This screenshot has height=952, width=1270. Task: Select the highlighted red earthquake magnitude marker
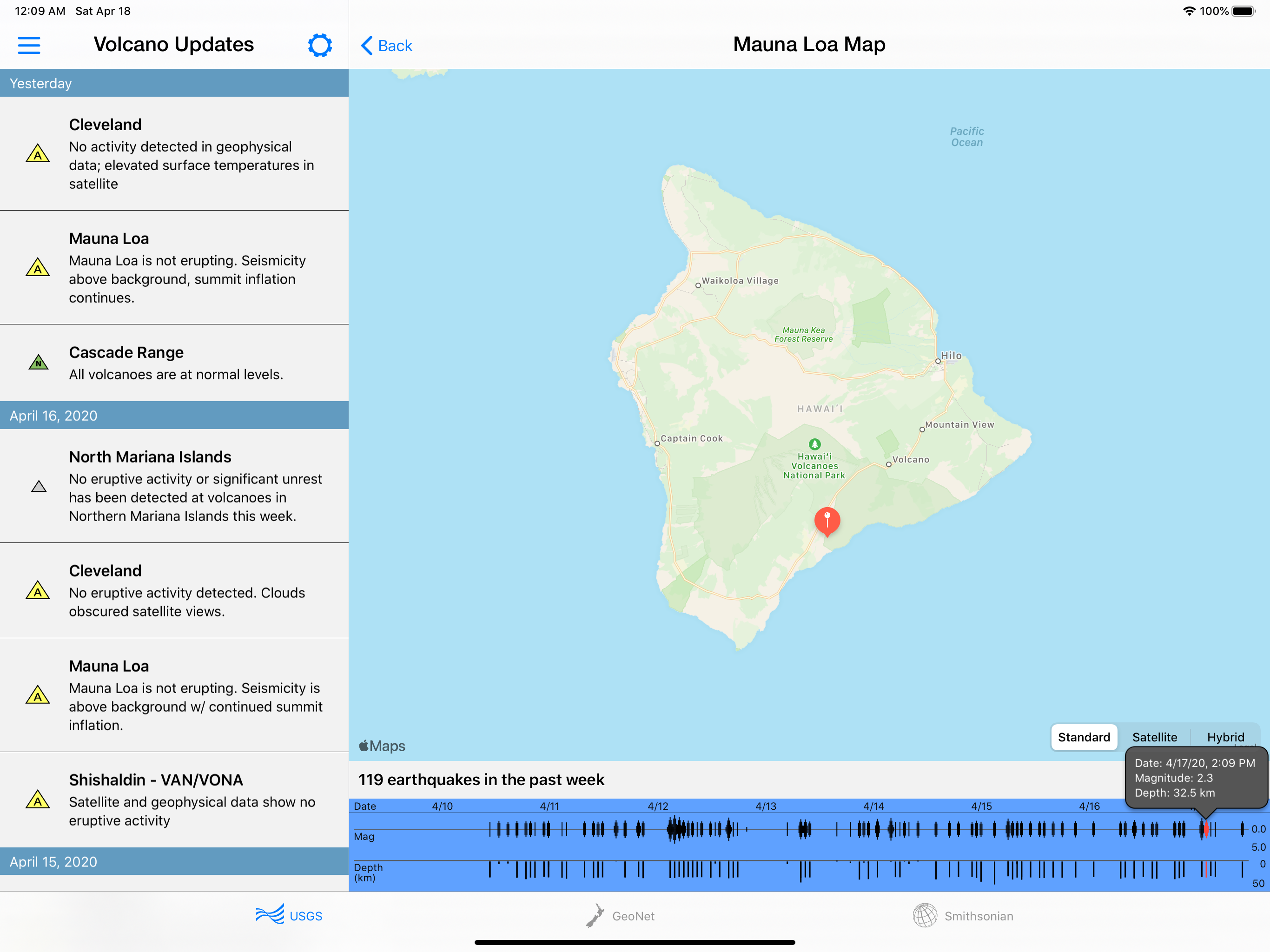(x=1206, y=829)
